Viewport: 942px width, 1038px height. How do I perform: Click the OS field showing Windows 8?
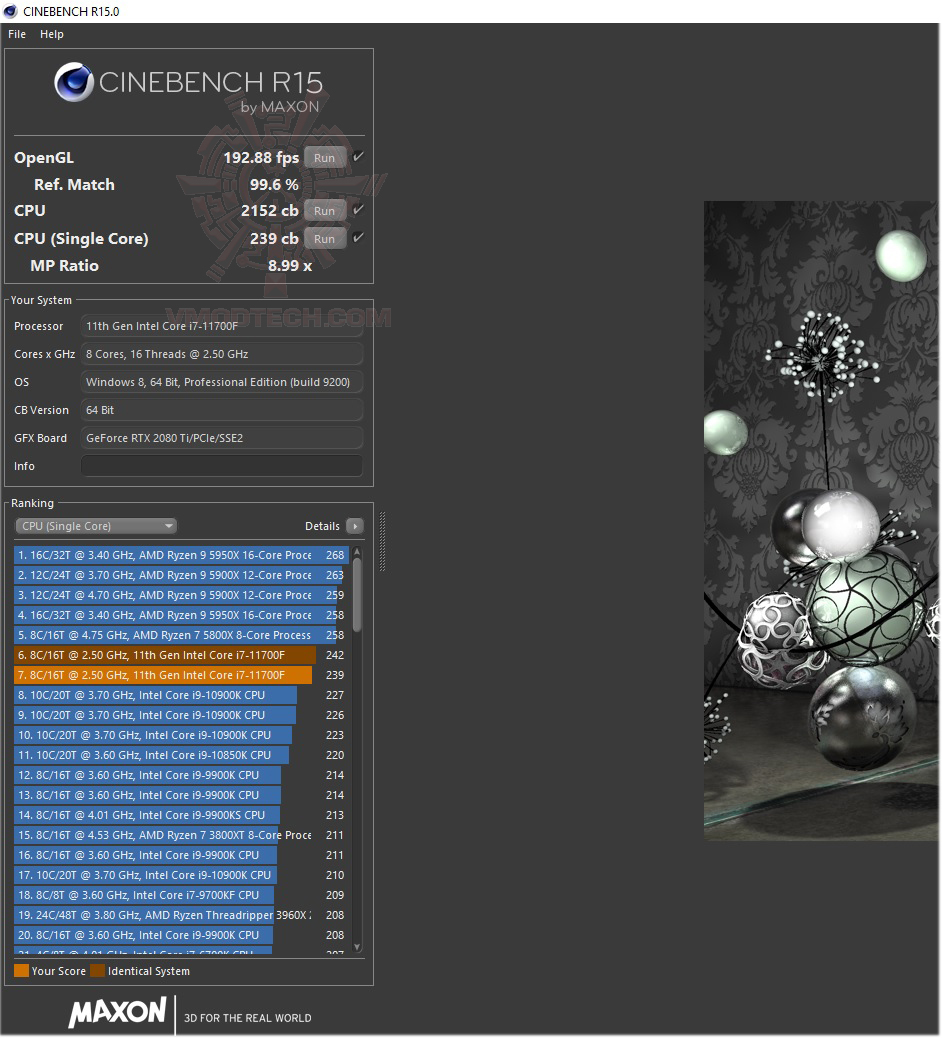(222, 381)
